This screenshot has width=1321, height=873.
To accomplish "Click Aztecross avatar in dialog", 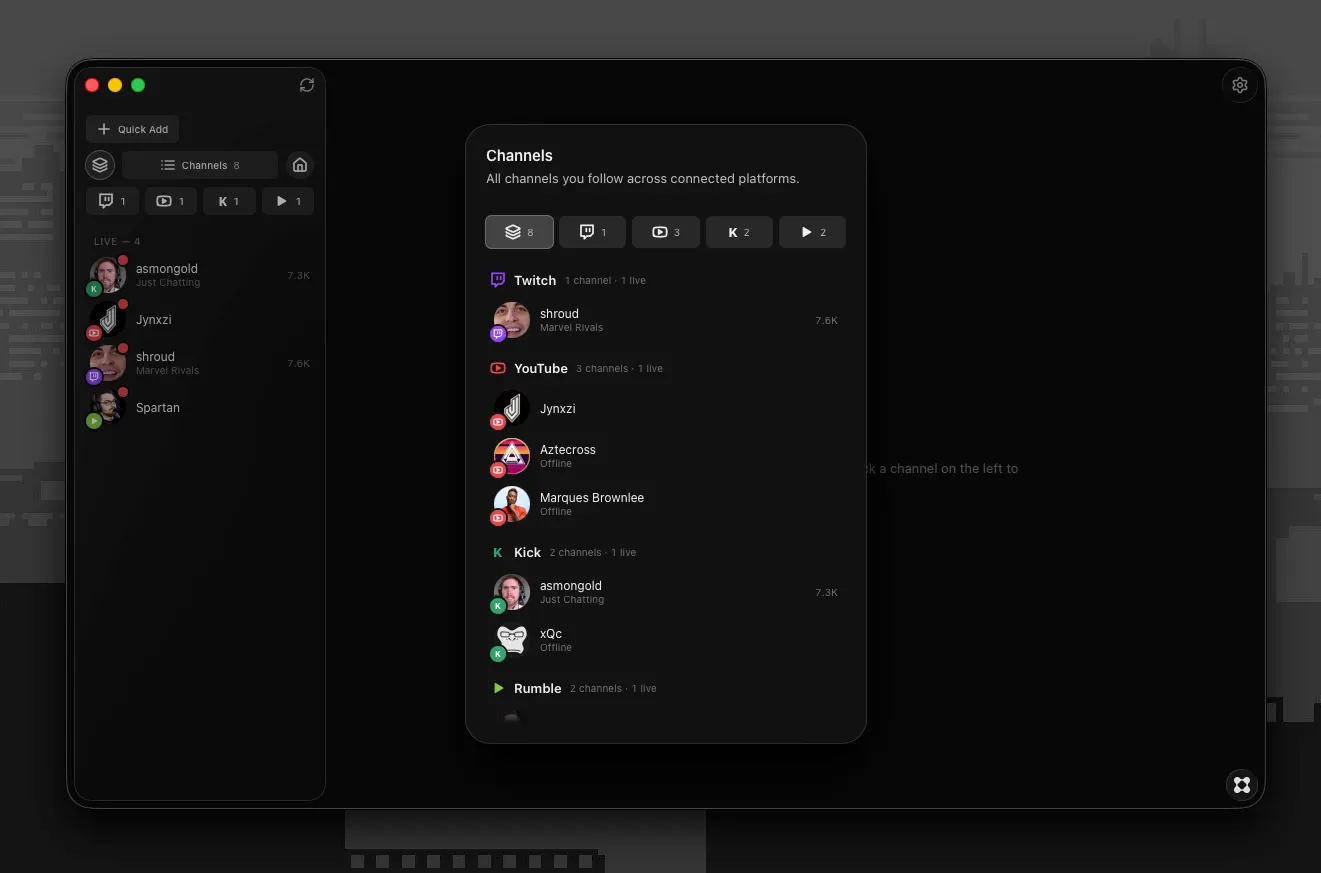I will click(511, 456).
